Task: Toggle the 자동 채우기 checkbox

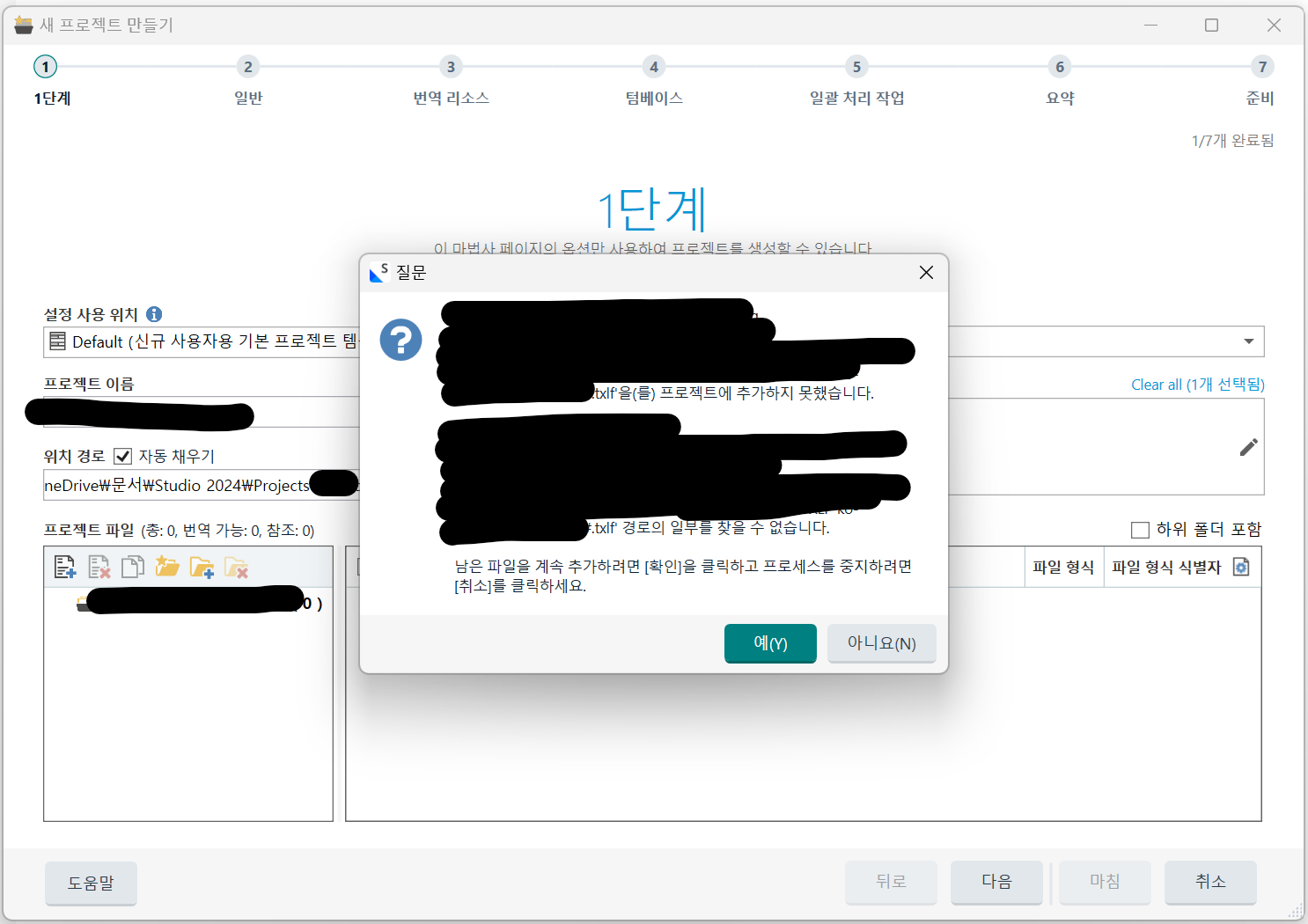Action: (122, 455)
